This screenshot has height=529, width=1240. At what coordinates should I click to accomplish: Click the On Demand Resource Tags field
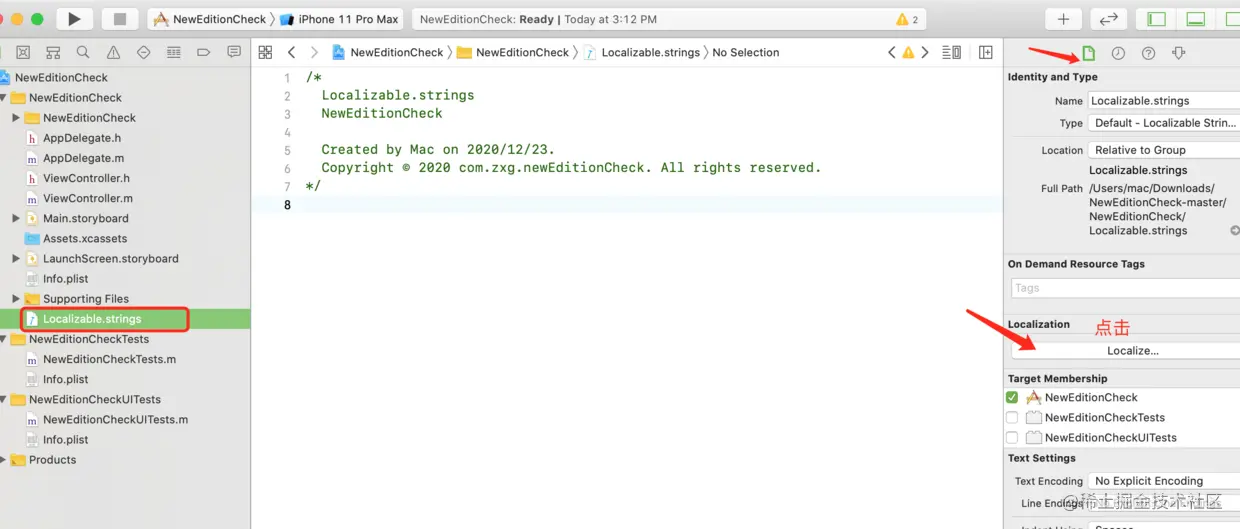(1126, 288)
